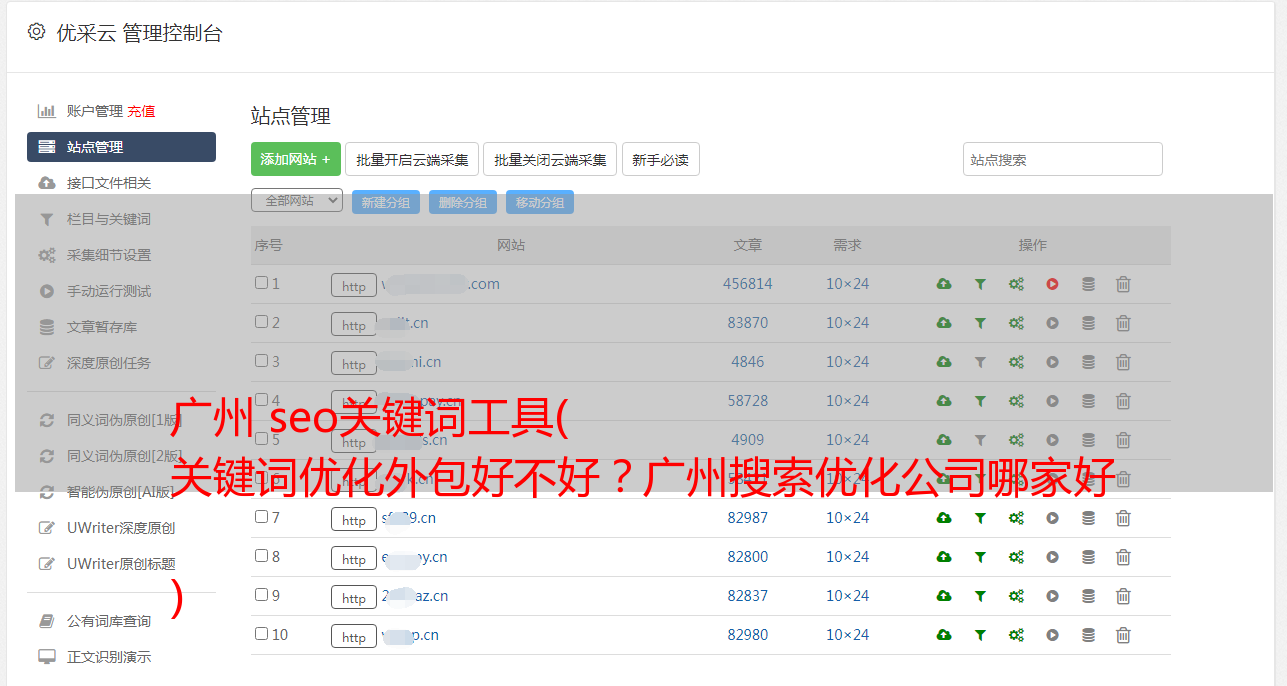
Task: Click the gear icon beside 优采云 管理控制台
Action: pyautogui.click(x=36, y=32)
